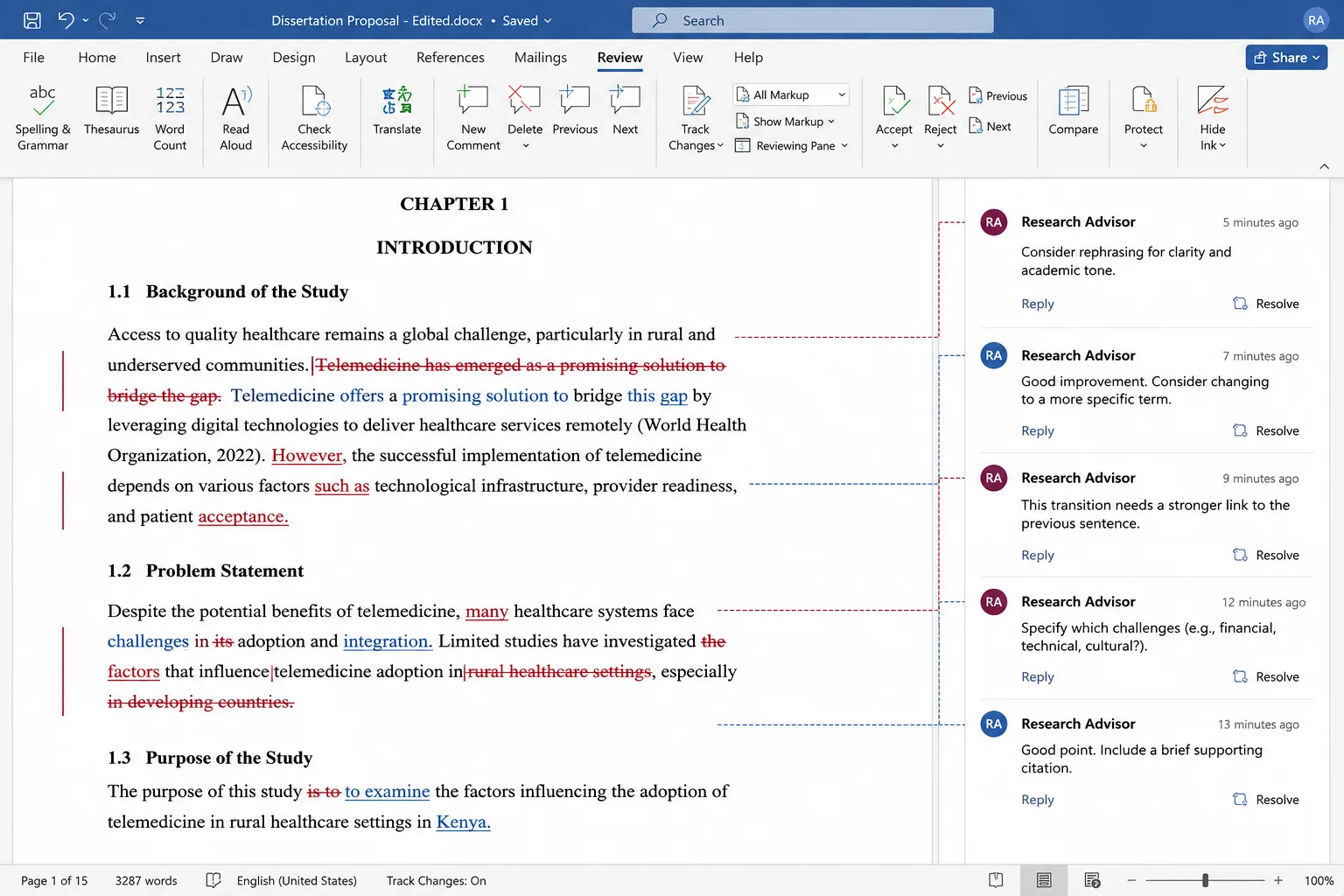Viewport: 1344px width, 896px height.
Task: Click the Share button
Action: (1286, 57)
